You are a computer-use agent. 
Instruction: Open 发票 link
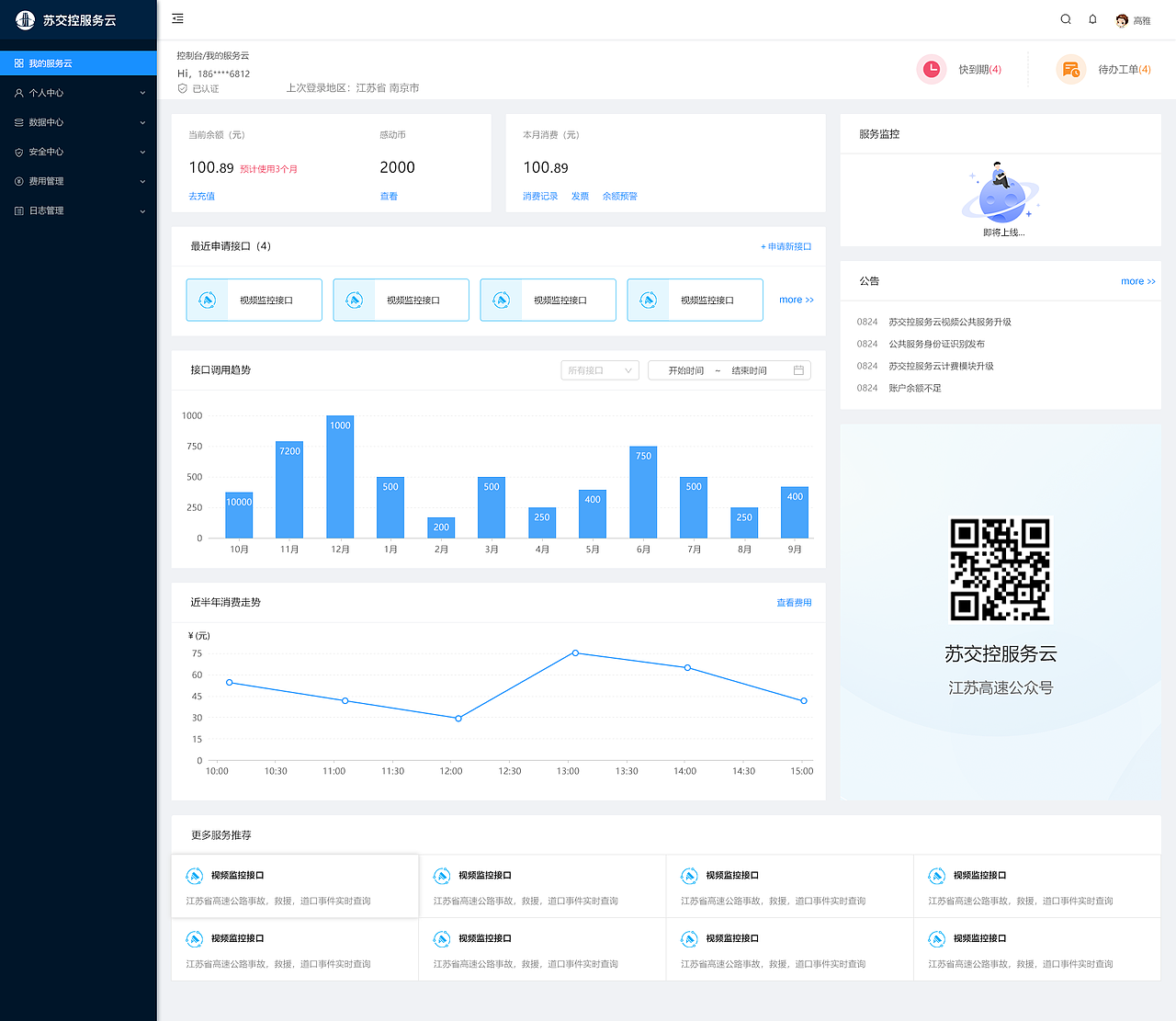pyautogui.click(x=580, y=196)
